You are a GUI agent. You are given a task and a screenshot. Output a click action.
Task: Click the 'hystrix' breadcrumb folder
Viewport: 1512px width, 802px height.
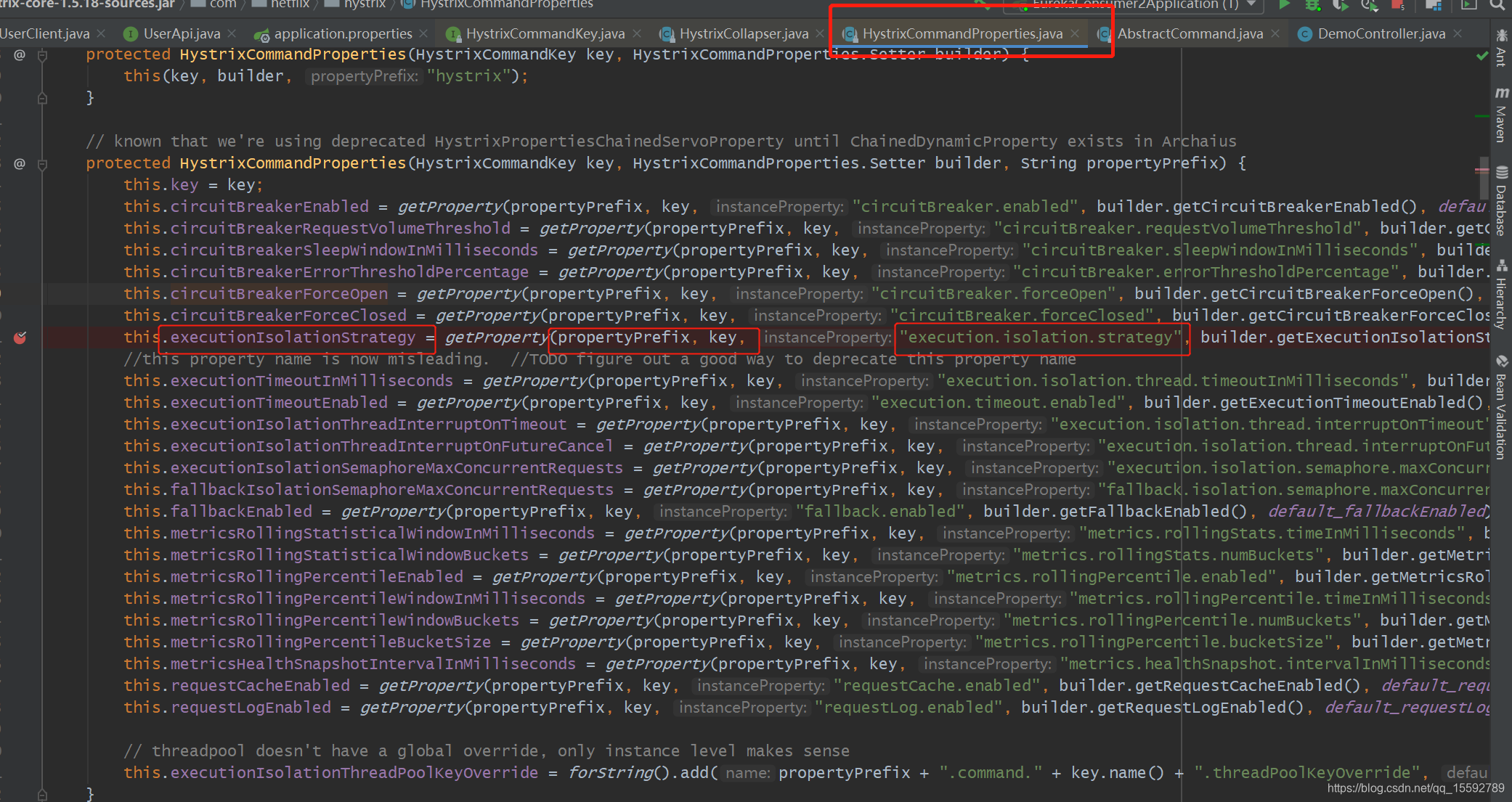pos(356,4)
